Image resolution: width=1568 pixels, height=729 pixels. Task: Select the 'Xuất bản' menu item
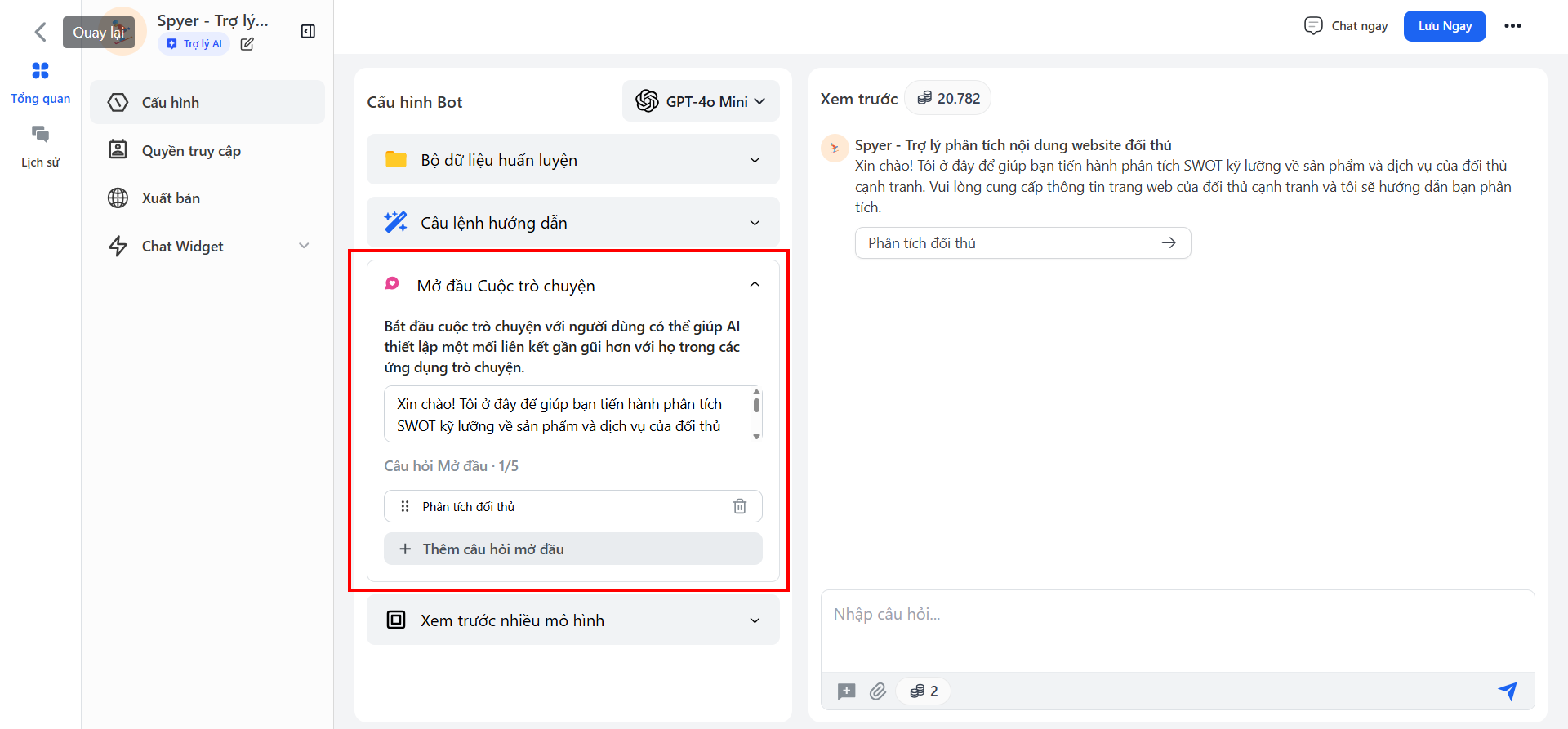coord(171,198)
